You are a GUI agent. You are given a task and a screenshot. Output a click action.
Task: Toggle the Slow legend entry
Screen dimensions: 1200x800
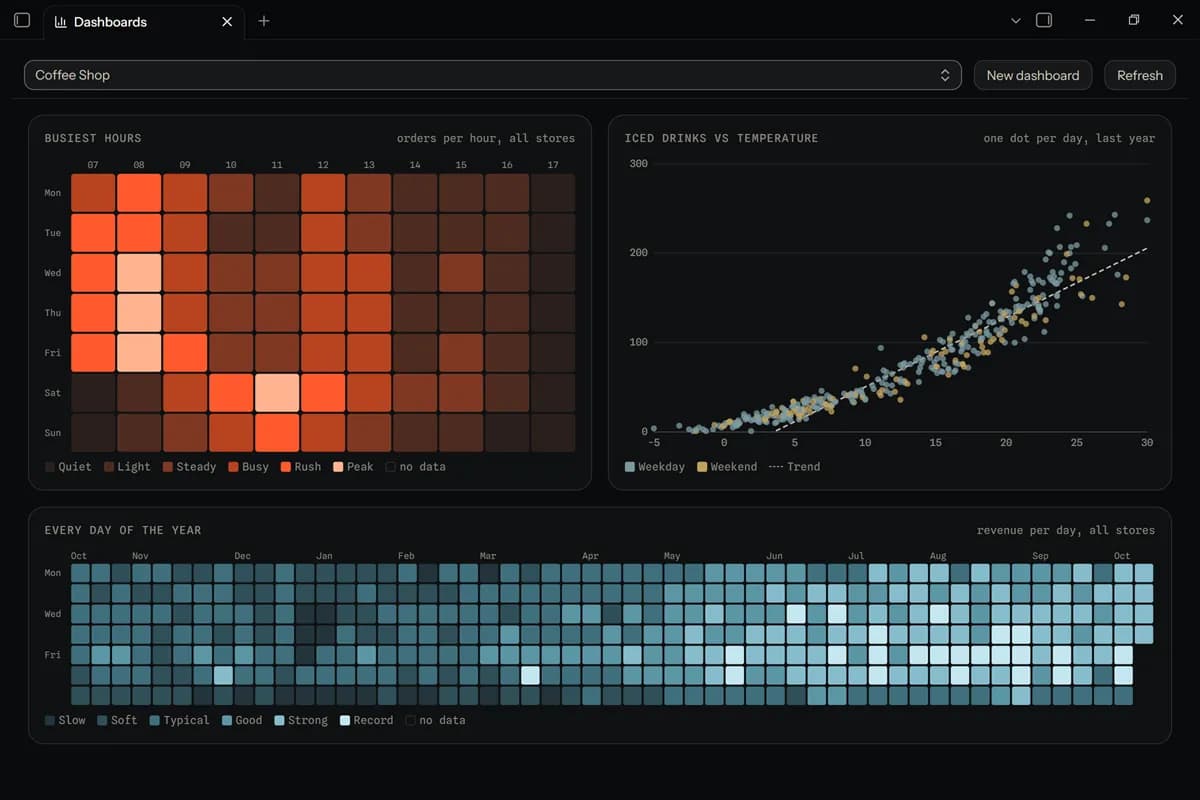(65, 720)
